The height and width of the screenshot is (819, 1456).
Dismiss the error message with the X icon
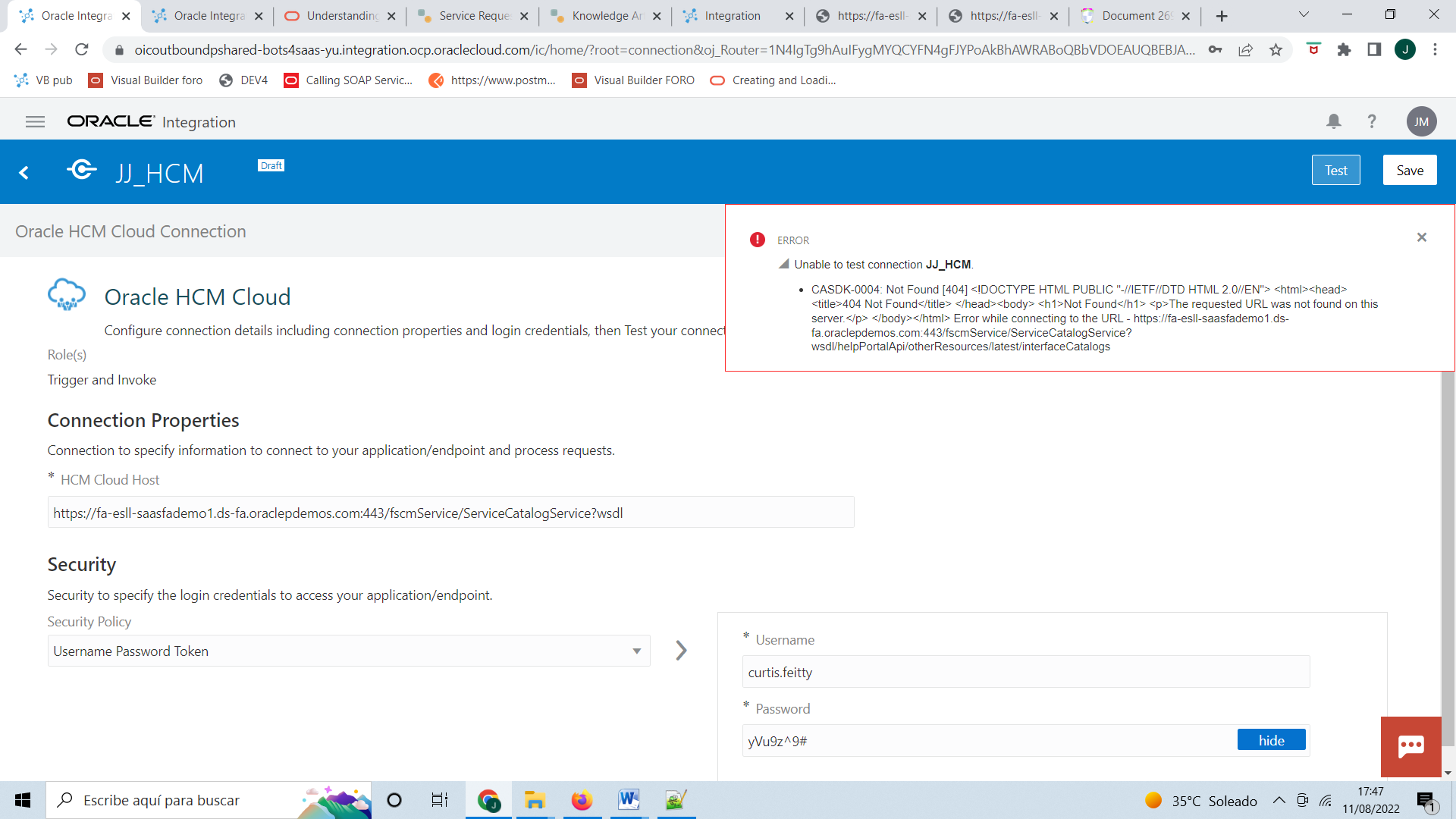point(1422,237)
